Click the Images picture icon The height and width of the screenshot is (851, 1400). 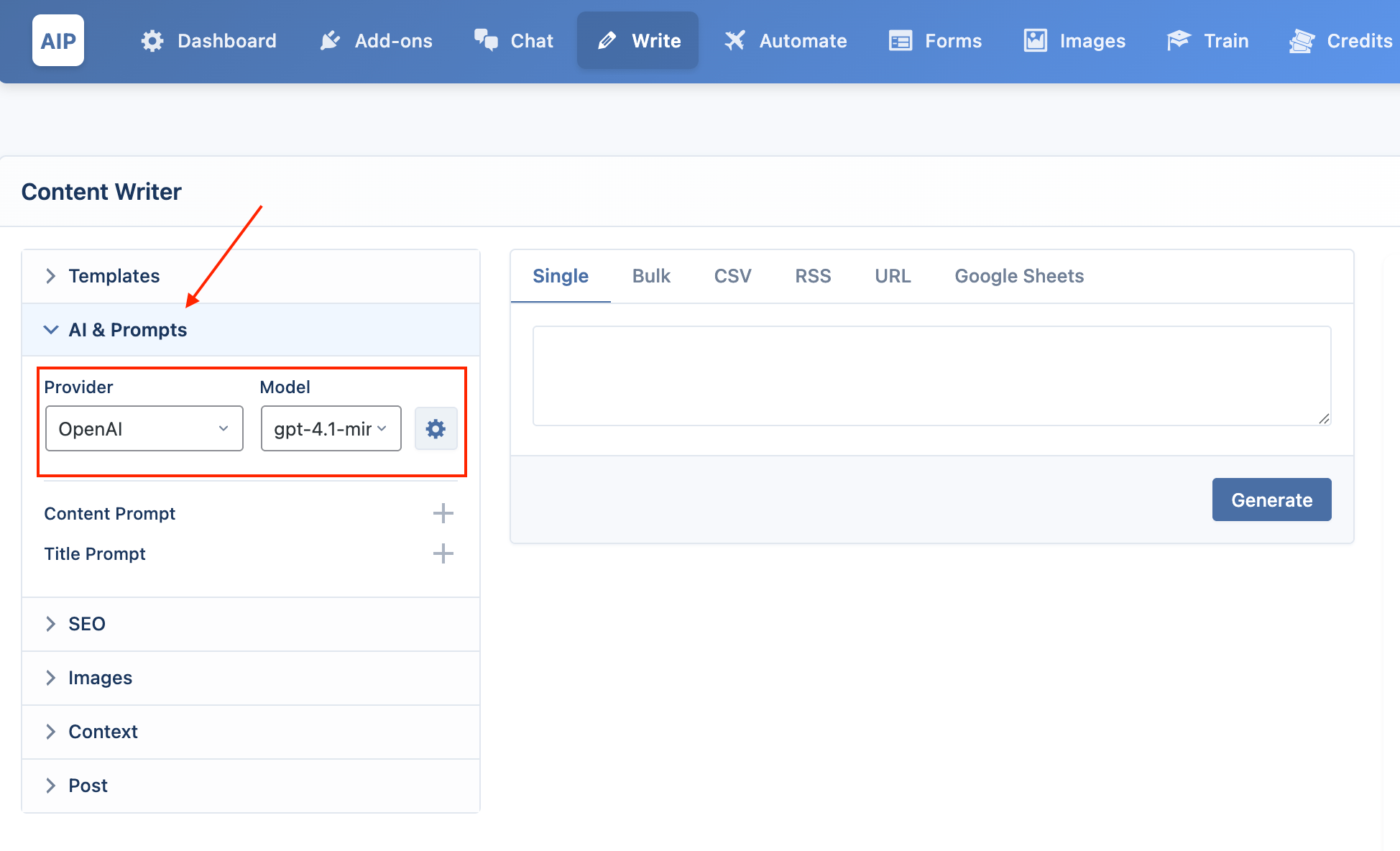tap(1035, 41)
